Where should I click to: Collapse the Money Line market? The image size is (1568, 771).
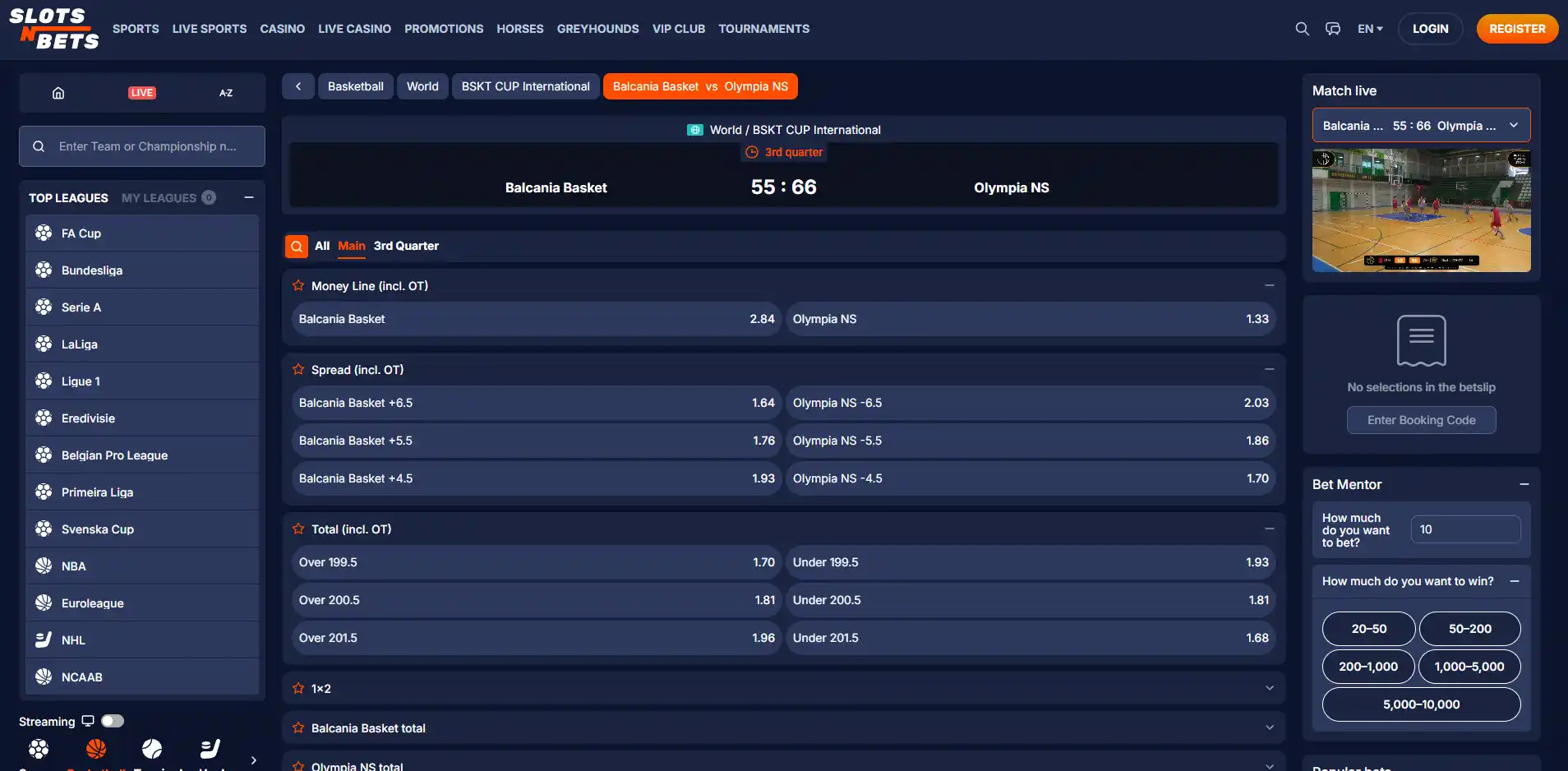coord(1270,286)
